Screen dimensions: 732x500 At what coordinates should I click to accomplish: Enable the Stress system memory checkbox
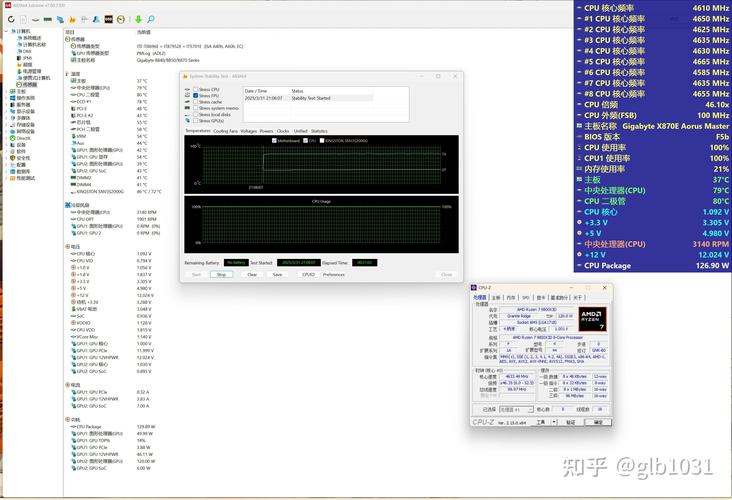coord(196,108)
